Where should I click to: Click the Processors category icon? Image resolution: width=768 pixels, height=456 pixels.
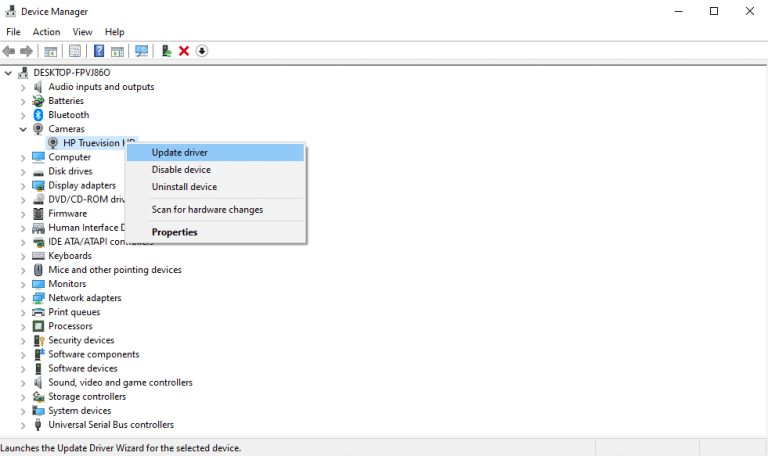coord(38,326)
